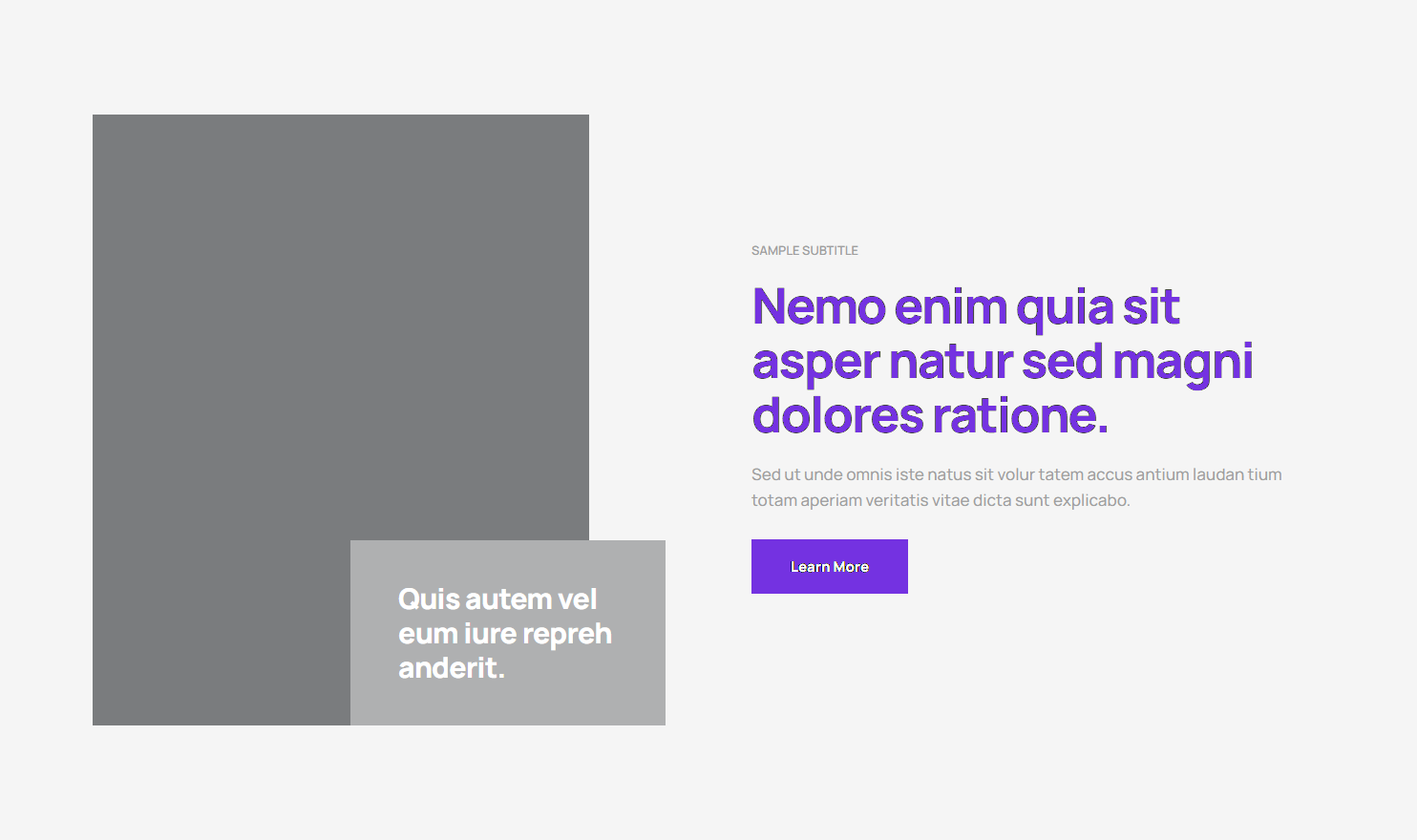Click heading line 'asper natur sed magni'
1417x840 pixels.
click(1002, 362)
